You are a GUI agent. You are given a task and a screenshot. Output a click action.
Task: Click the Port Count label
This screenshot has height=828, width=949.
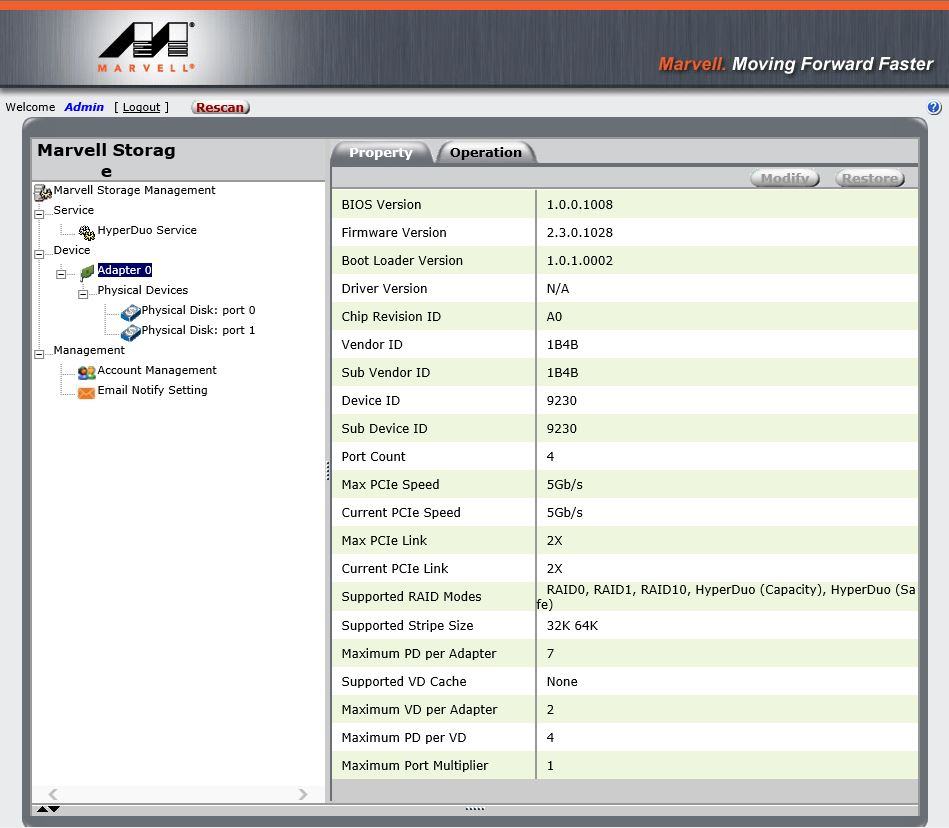coord(373,456)
